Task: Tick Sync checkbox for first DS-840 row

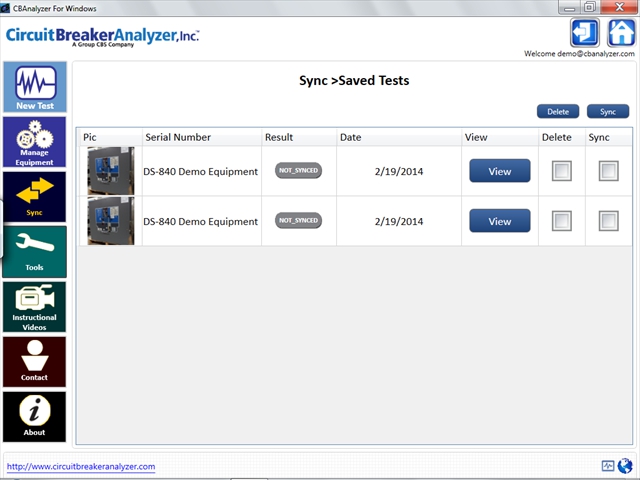Action: [609, 171]
